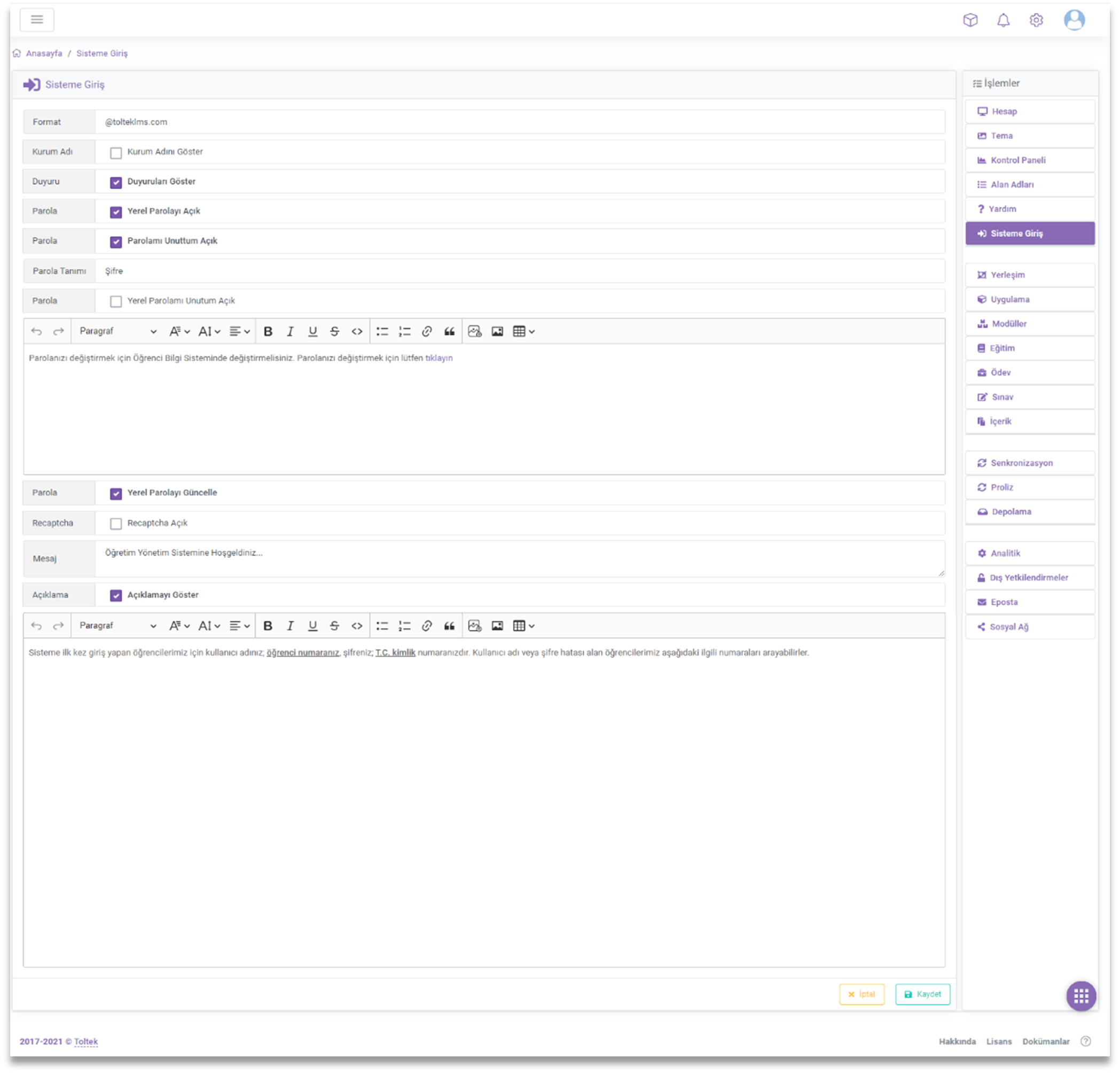Open the Paragraf dropdown in first editor

118,331
